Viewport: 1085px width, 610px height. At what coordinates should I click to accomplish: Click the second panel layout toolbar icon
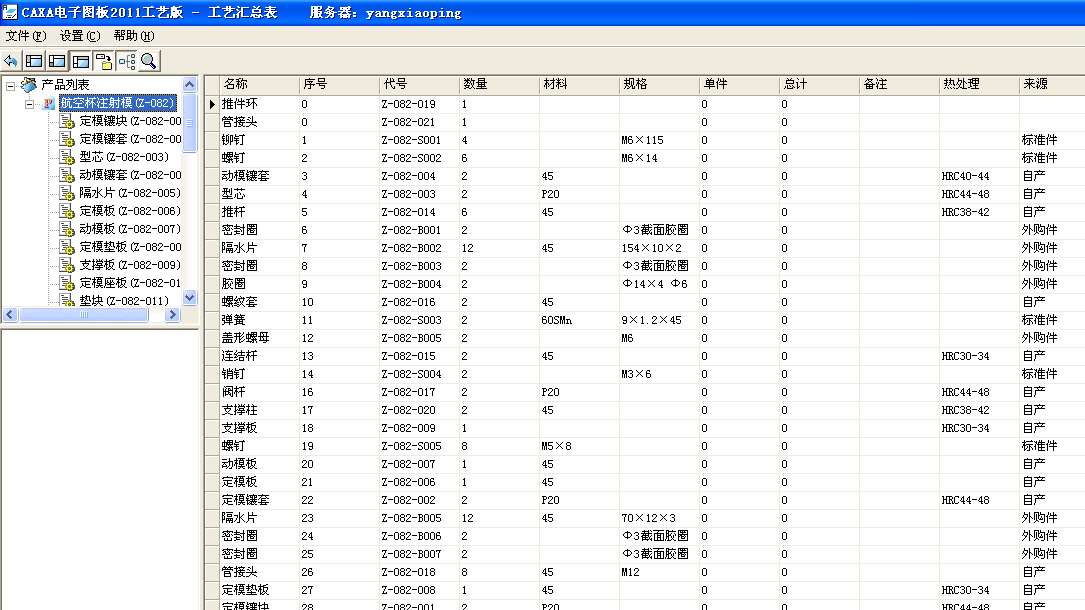click(x=57, y=61)
